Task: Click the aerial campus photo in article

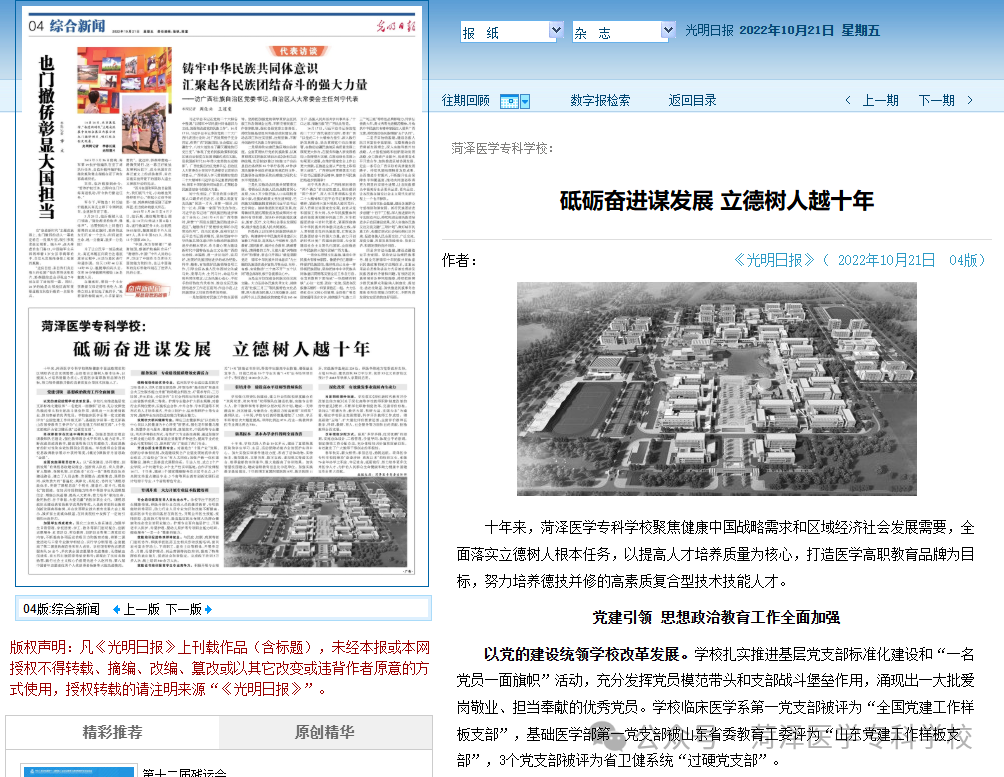Action: pyautogui.click(x=716, y=388)
